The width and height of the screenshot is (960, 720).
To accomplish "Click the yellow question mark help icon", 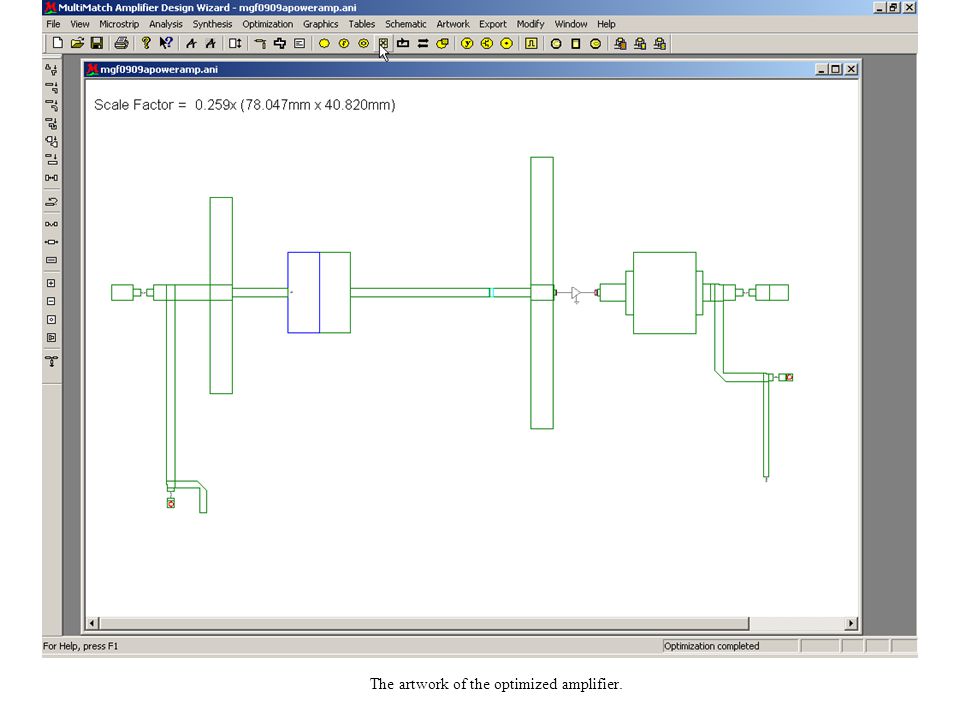I will 146,43.
